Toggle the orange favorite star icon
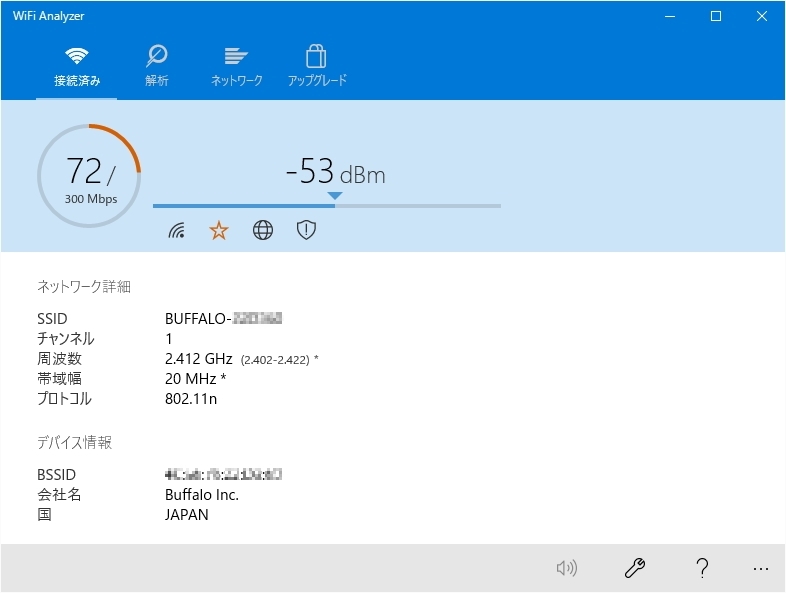Screen dimensions: 786x593 click(x=219, y=231)
